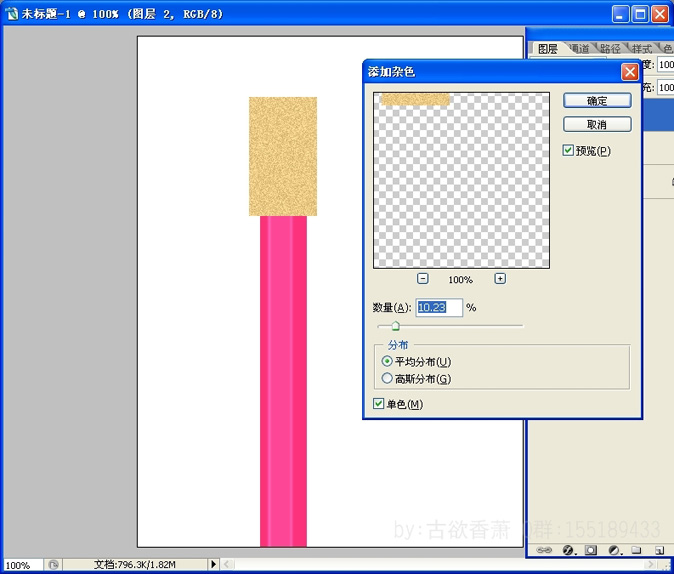The height and width of the screenshot is (574, 674).
Task: Open the status bar info arrow menu
Action: [214, 564]
